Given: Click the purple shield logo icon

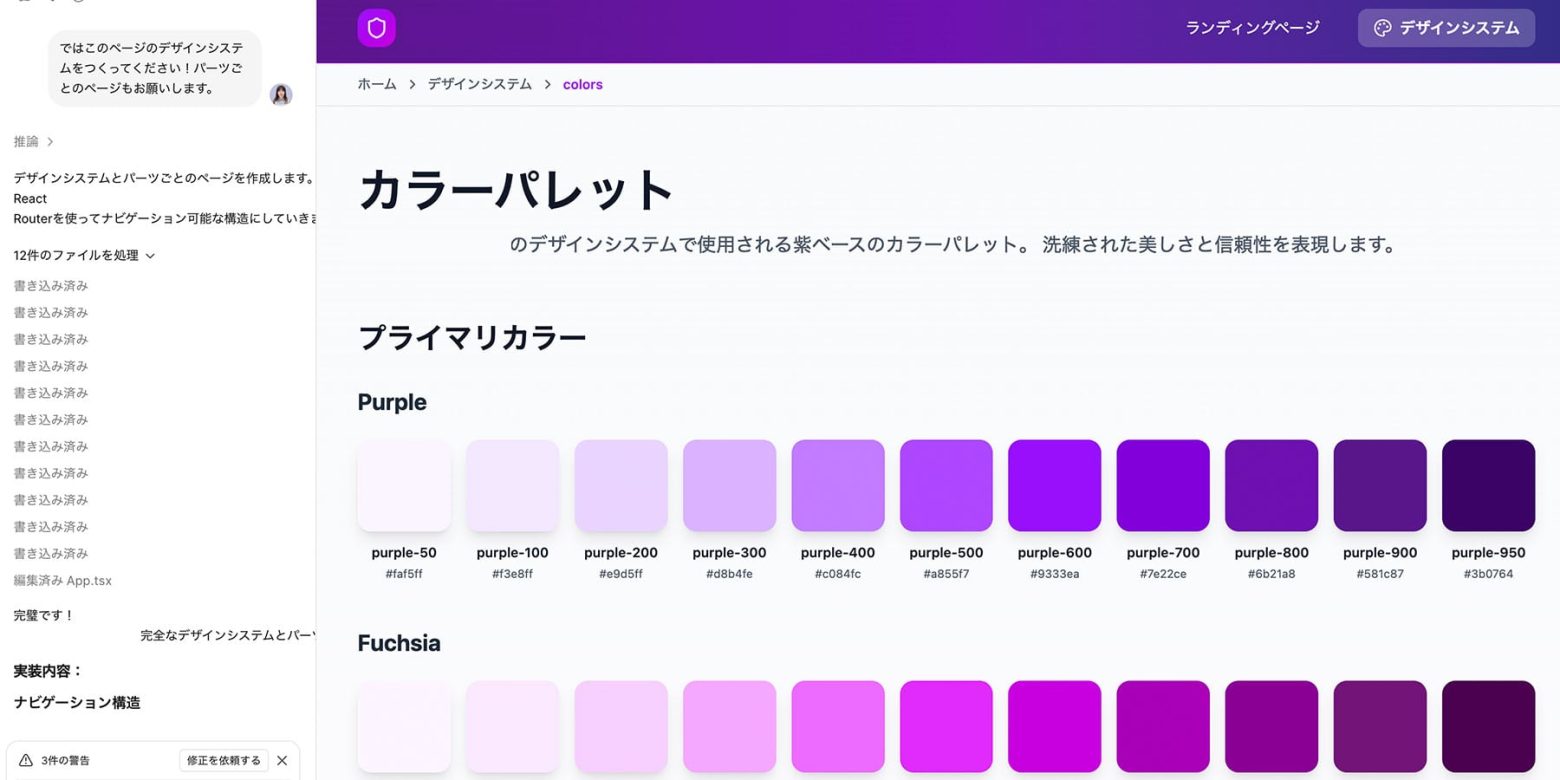Looking at the screenshot, I should (376, 28).
